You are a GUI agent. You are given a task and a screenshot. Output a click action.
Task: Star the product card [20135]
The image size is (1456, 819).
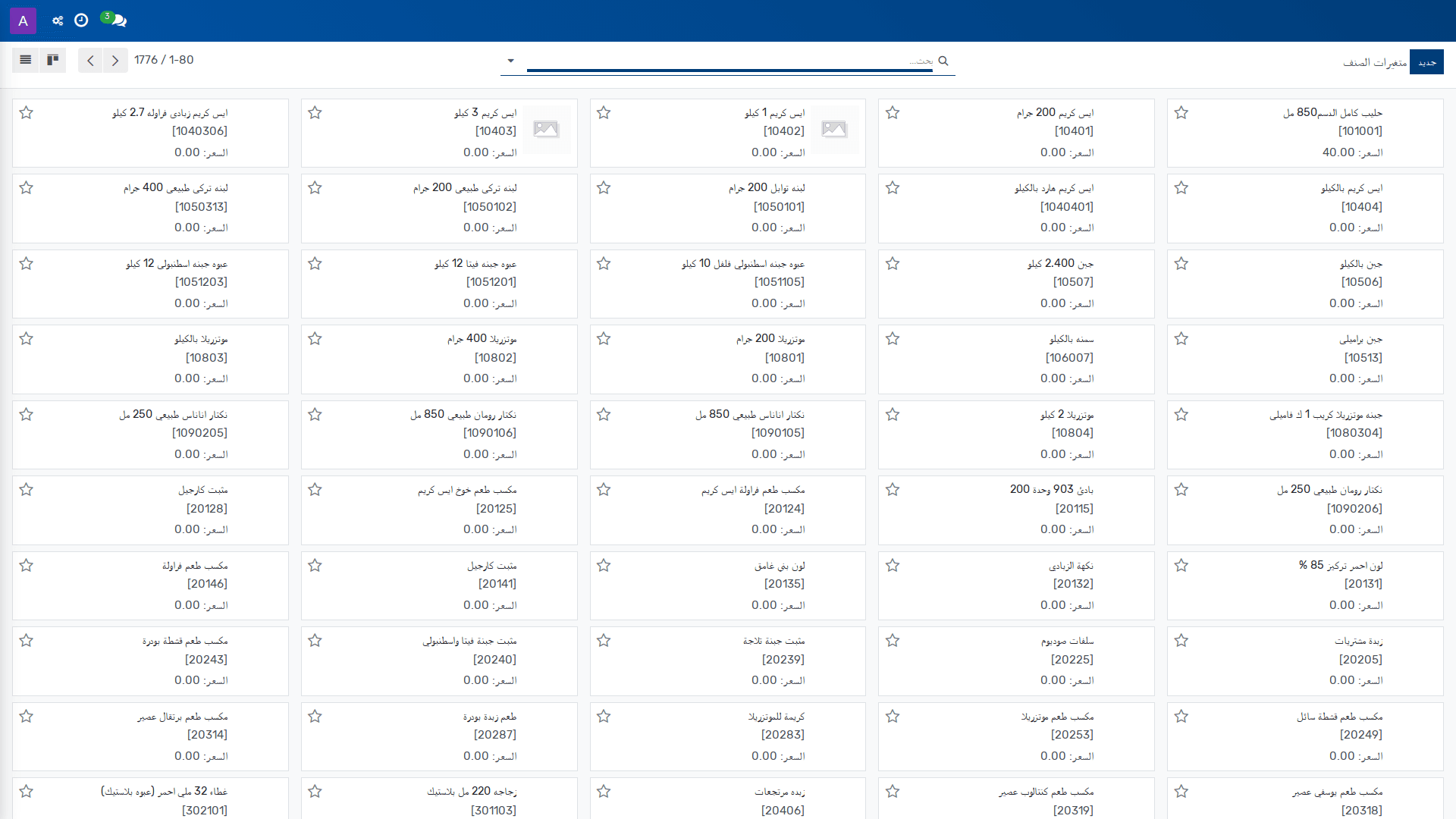click(x=604, y=566)
